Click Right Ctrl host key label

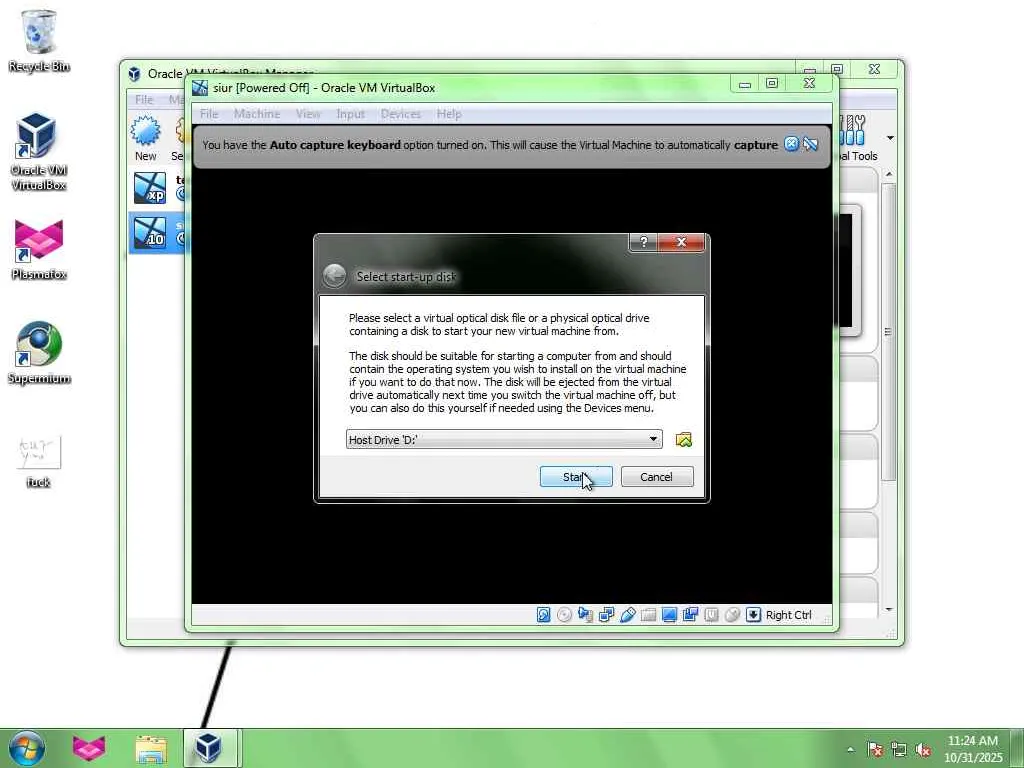point(788,615)
